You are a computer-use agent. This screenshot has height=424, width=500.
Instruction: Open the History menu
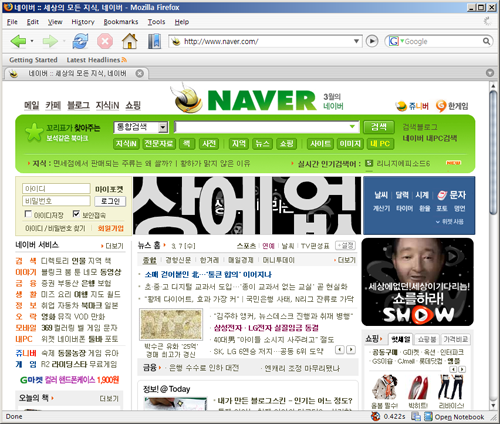click(83, 22)
